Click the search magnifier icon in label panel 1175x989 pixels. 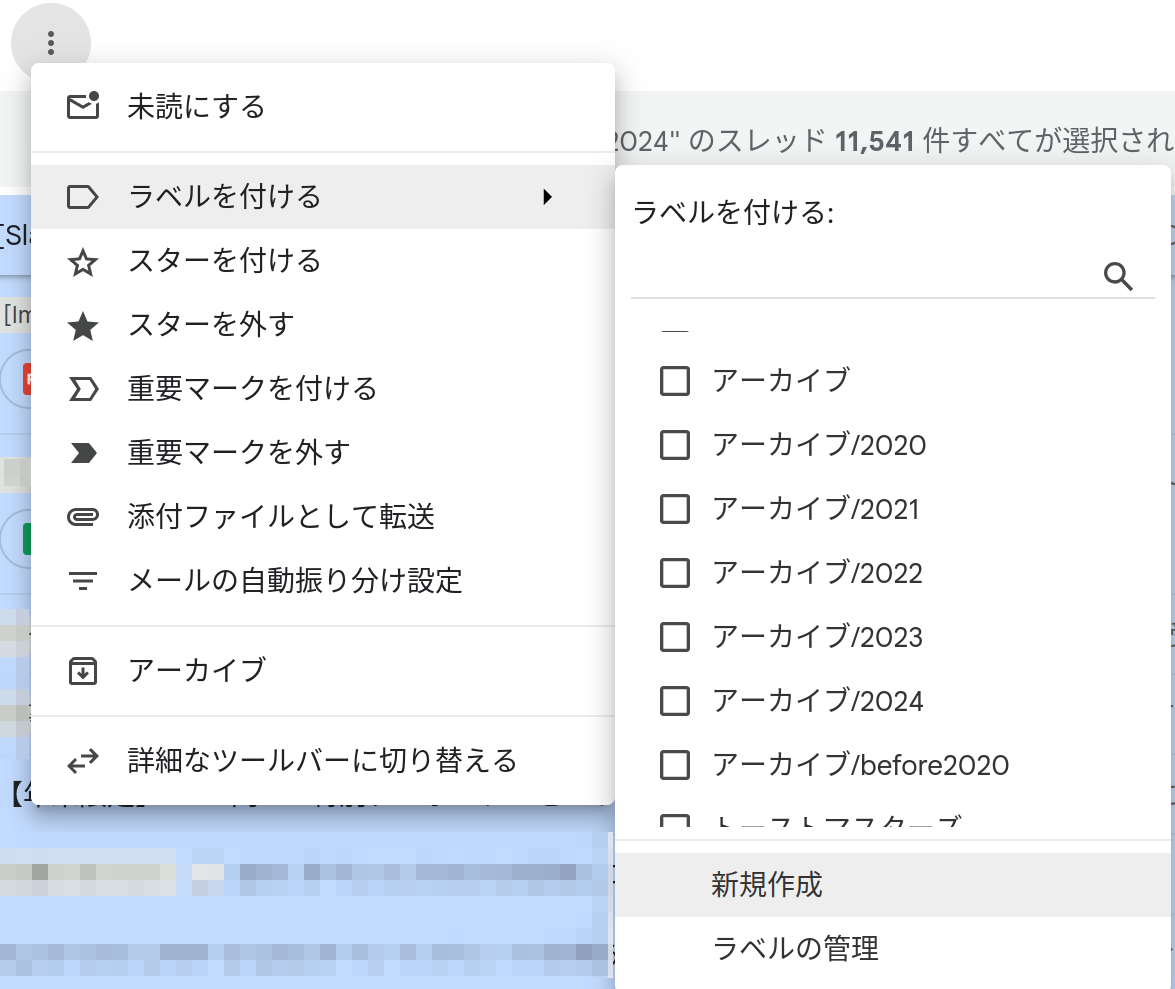[x=1118, y=276]
